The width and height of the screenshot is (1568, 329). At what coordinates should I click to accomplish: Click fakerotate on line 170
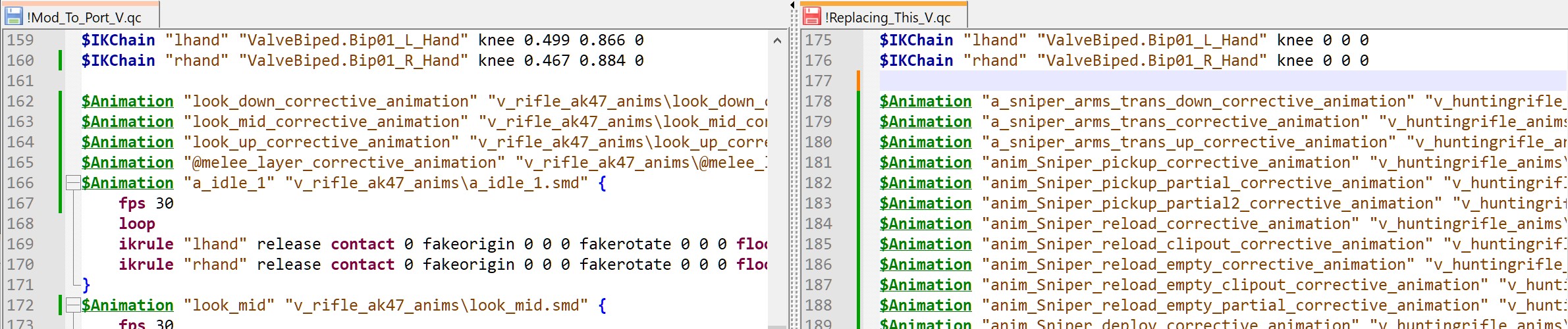point(626,265)
